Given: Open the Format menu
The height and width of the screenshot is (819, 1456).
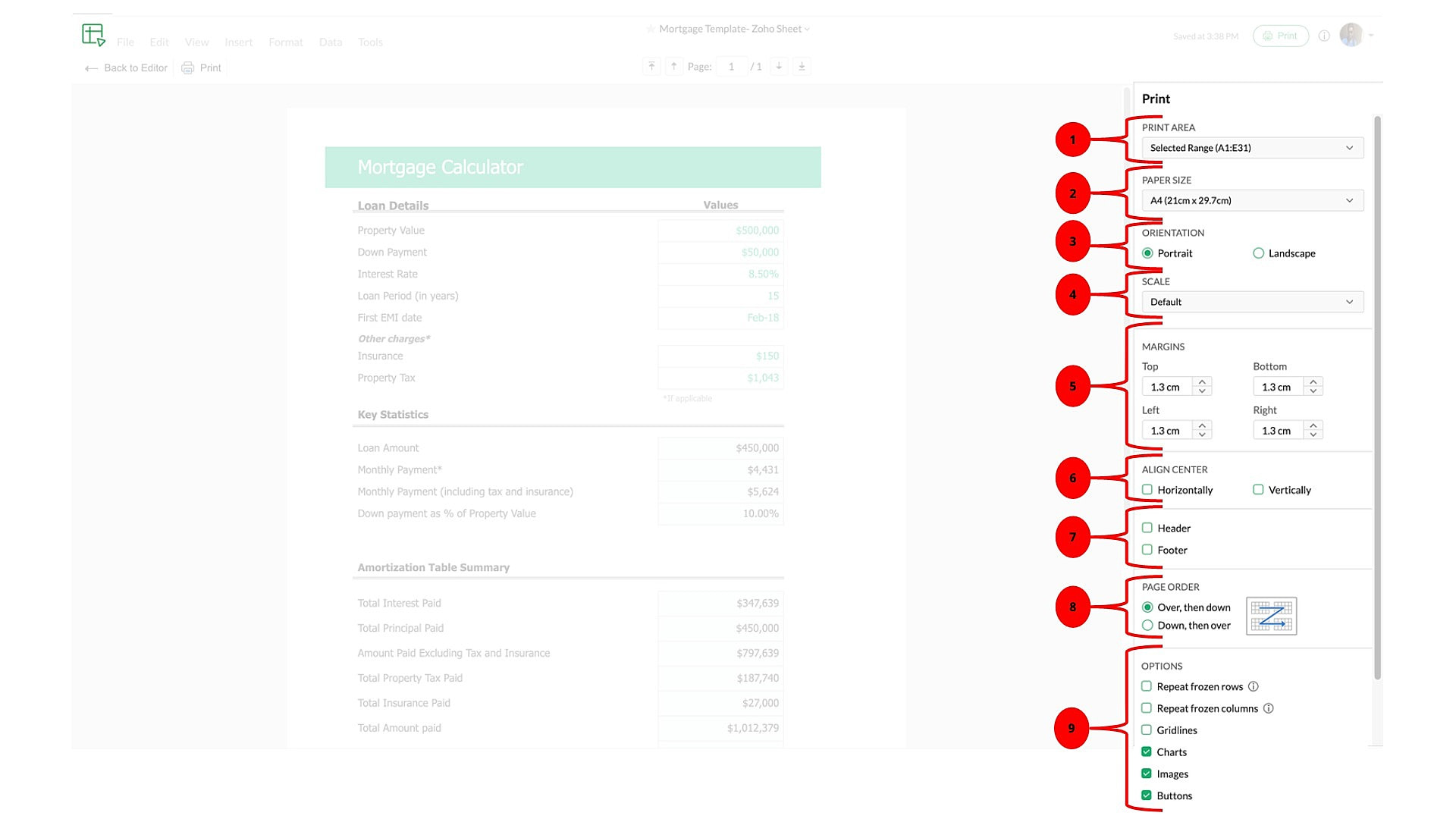Looking at the screenshot, I should [x=285, y=42].
